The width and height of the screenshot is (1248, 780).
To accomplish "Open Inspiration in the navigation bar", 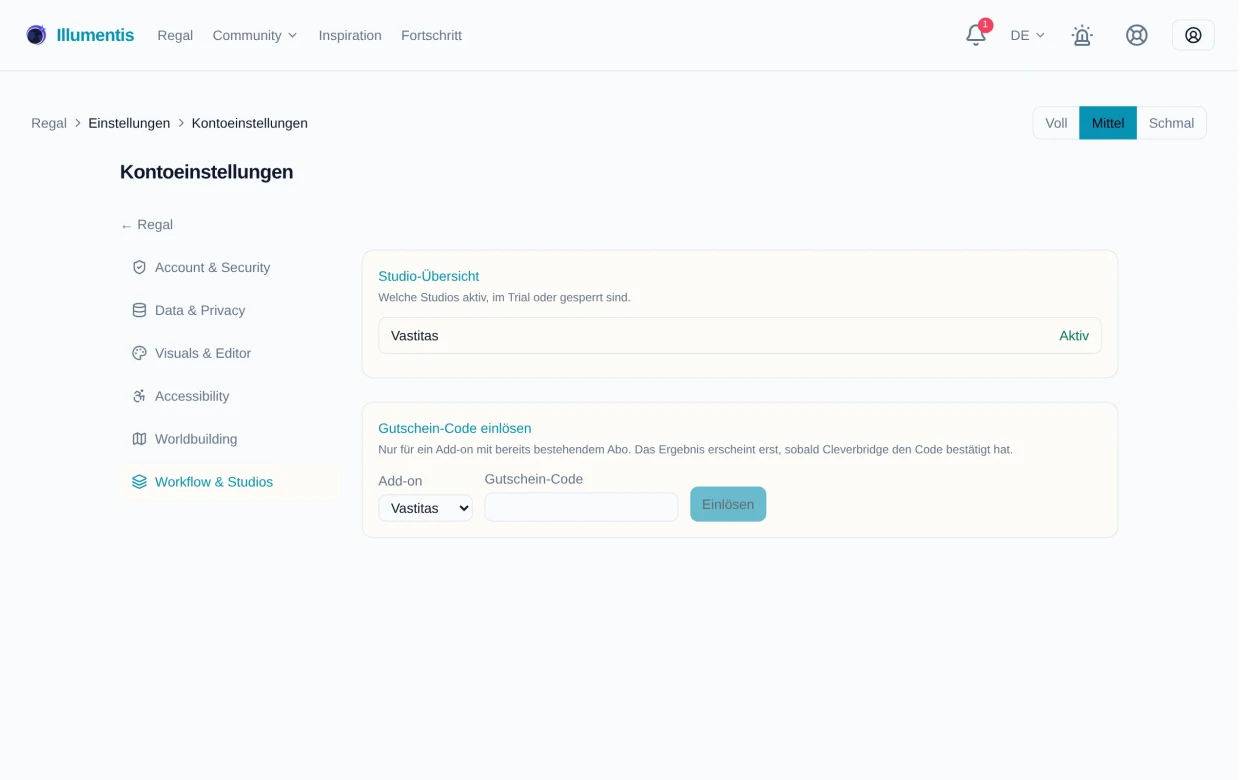I will pos(350,35).
